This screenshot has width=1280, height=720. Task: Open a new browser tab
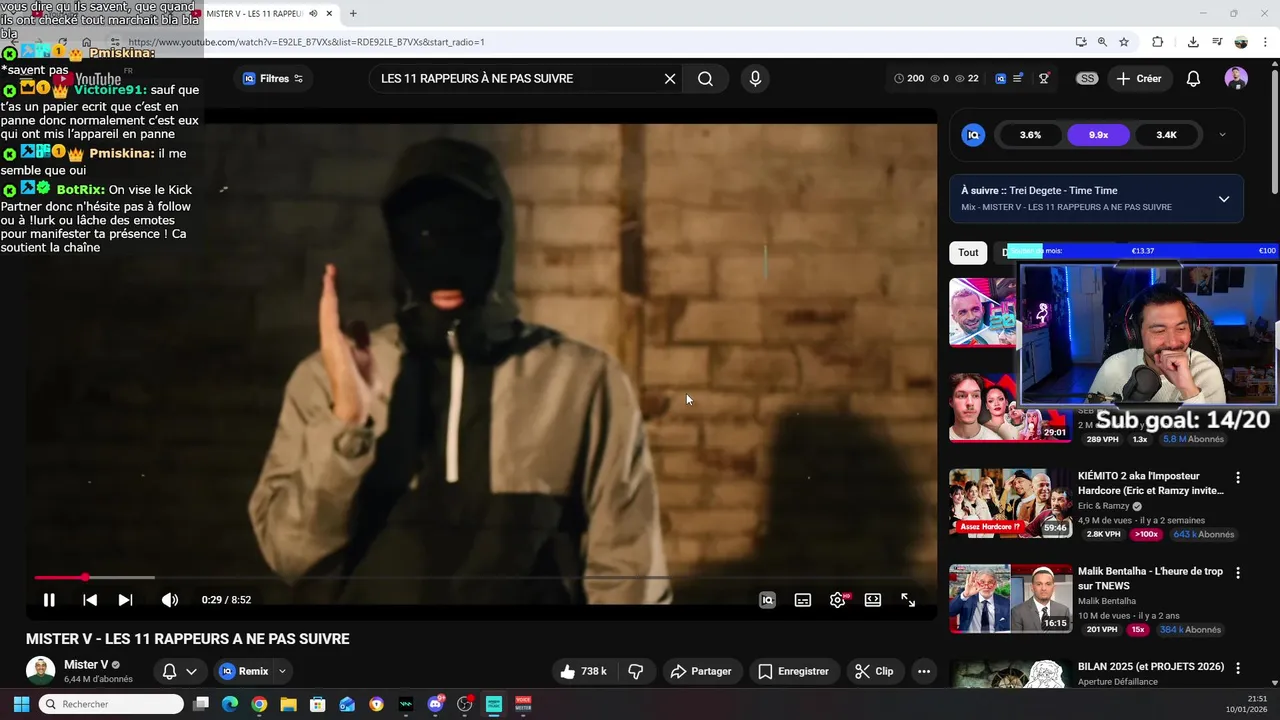click(x=353, y=14)
